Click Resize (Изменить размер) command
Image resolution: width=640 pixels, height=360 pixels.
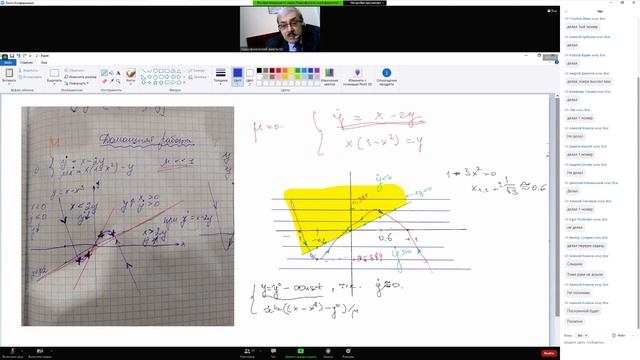point(80,77)
